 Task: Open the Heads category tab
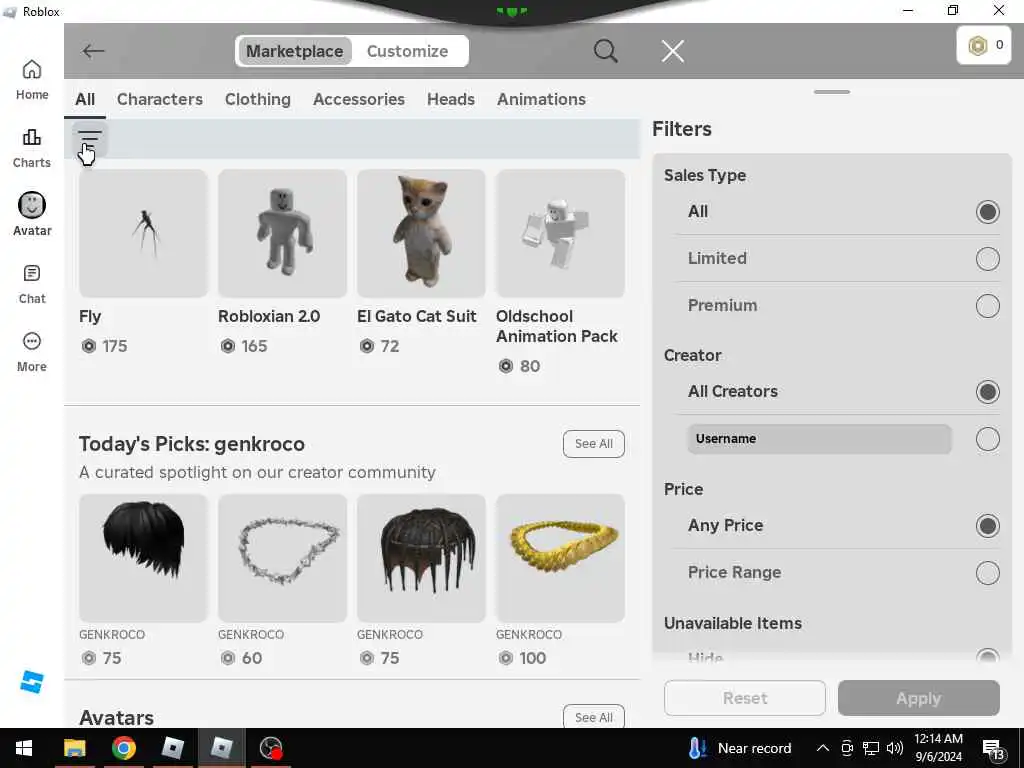pos(451,99)
